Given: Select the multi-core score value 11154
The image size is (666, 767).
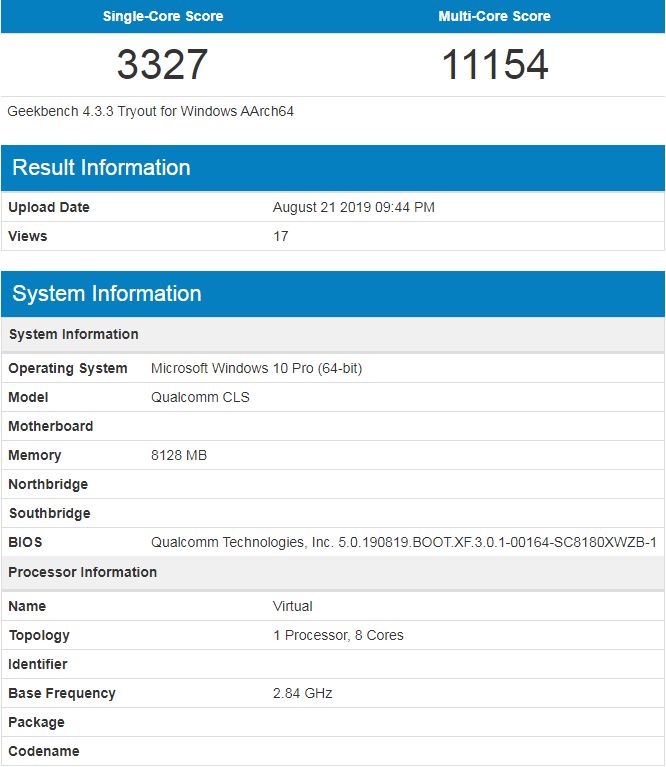Looking at the screenshot, I should (494, 65).
